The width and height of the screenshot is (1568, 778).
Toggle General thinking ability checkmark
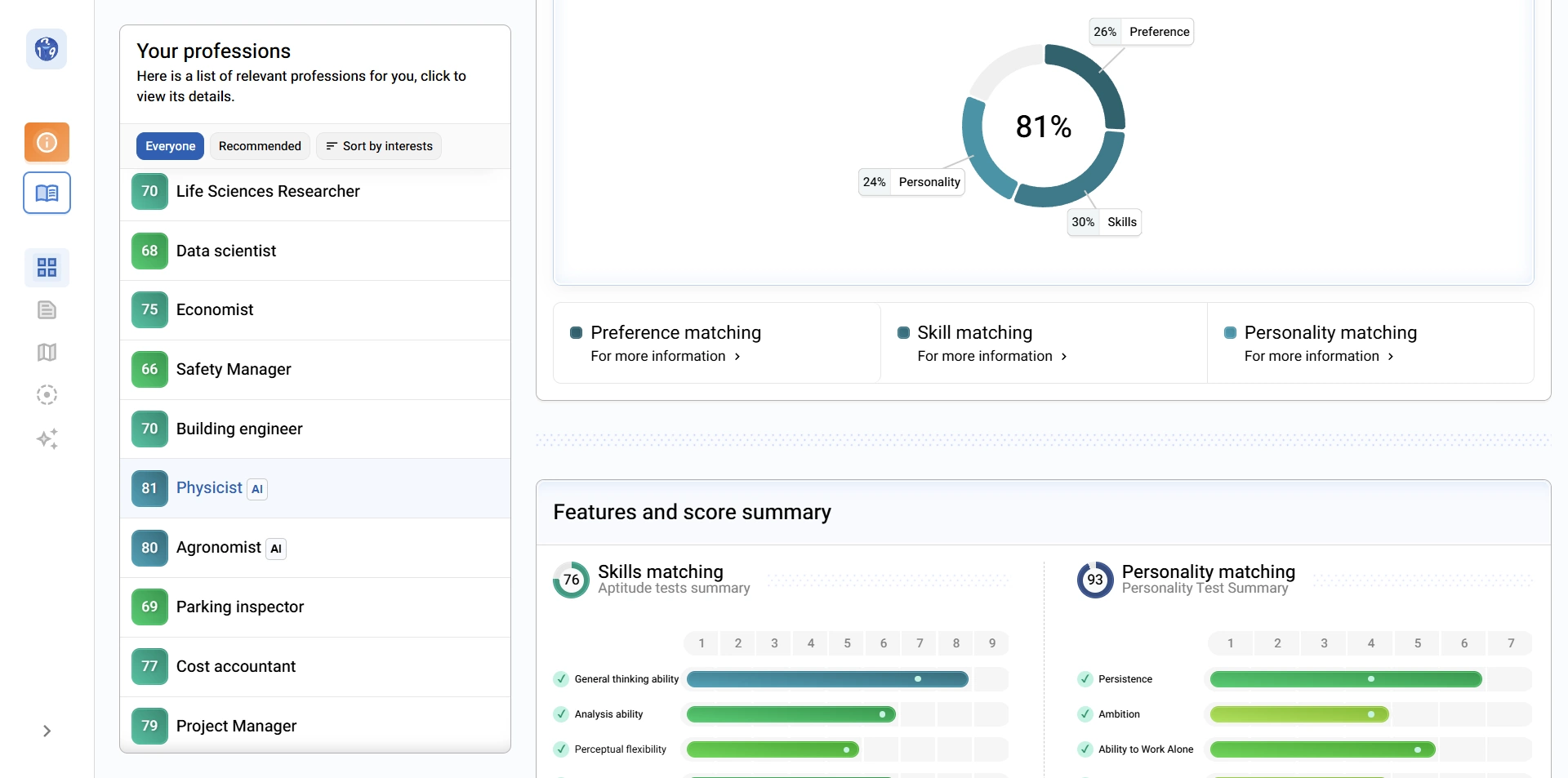click(x=561, y=679)
